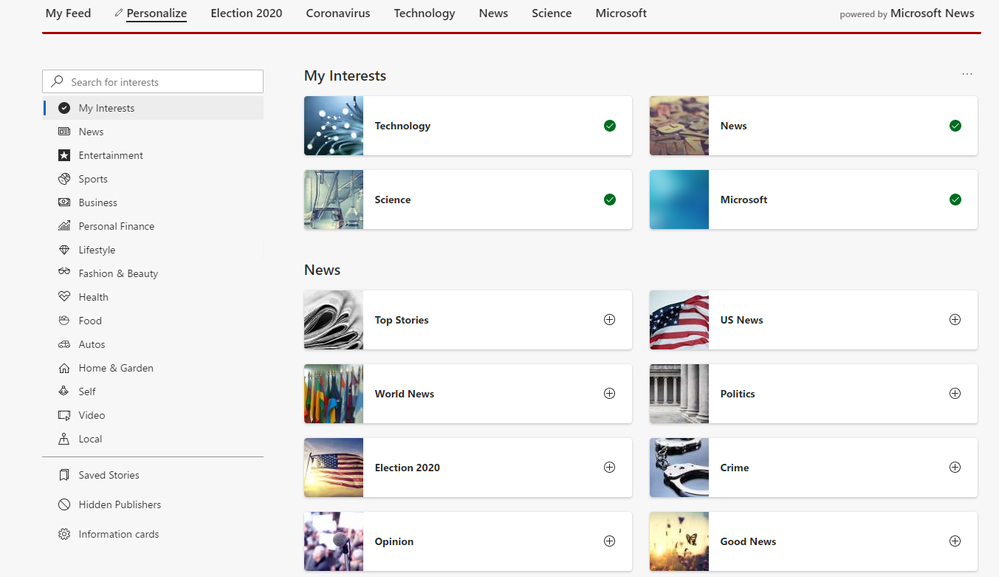Click the Good News butterfly thumbnail
The height and width of the screenshot is (577, 999).
pos(679,541)
